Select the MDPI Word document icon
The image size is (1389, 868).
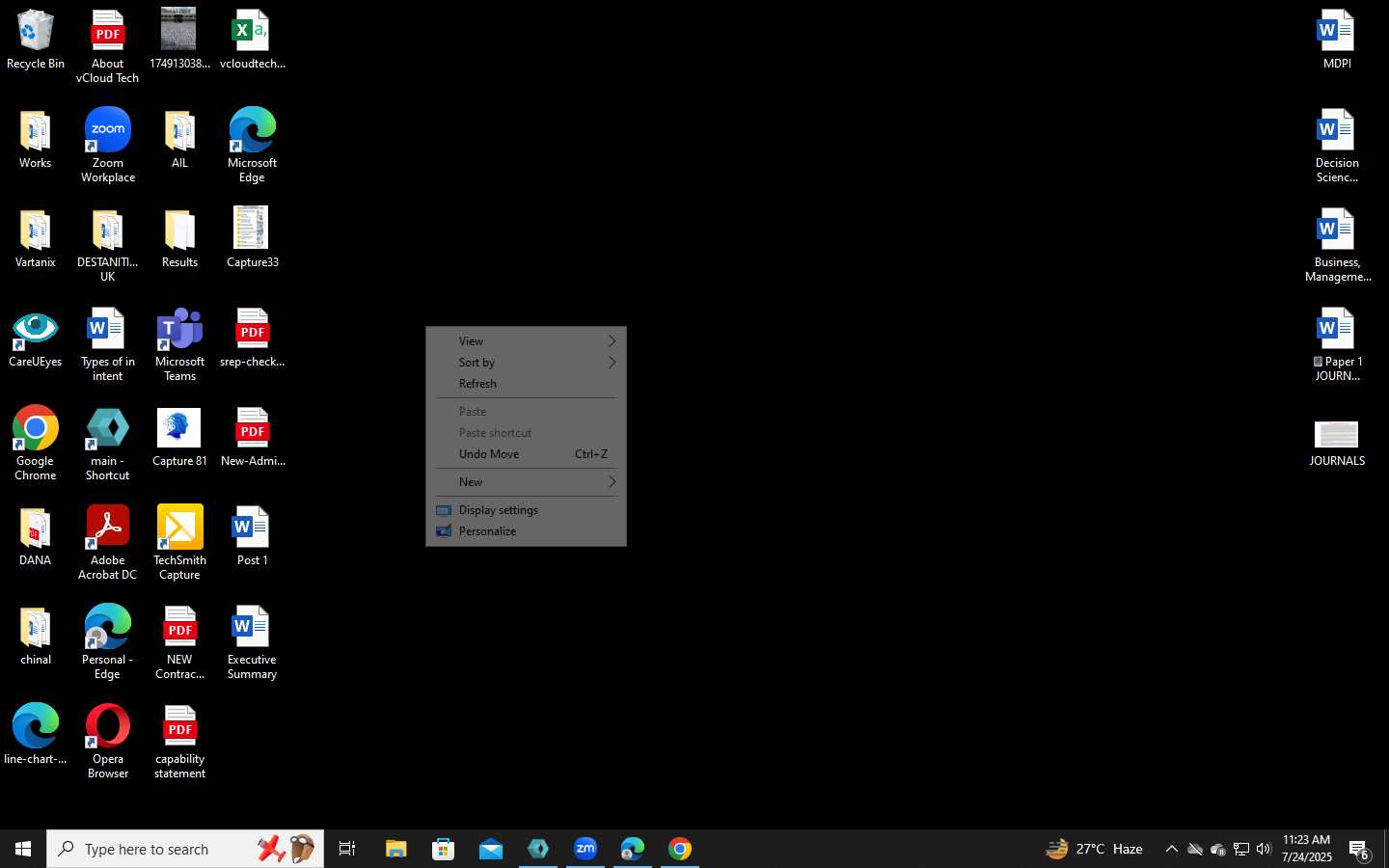1338,41
